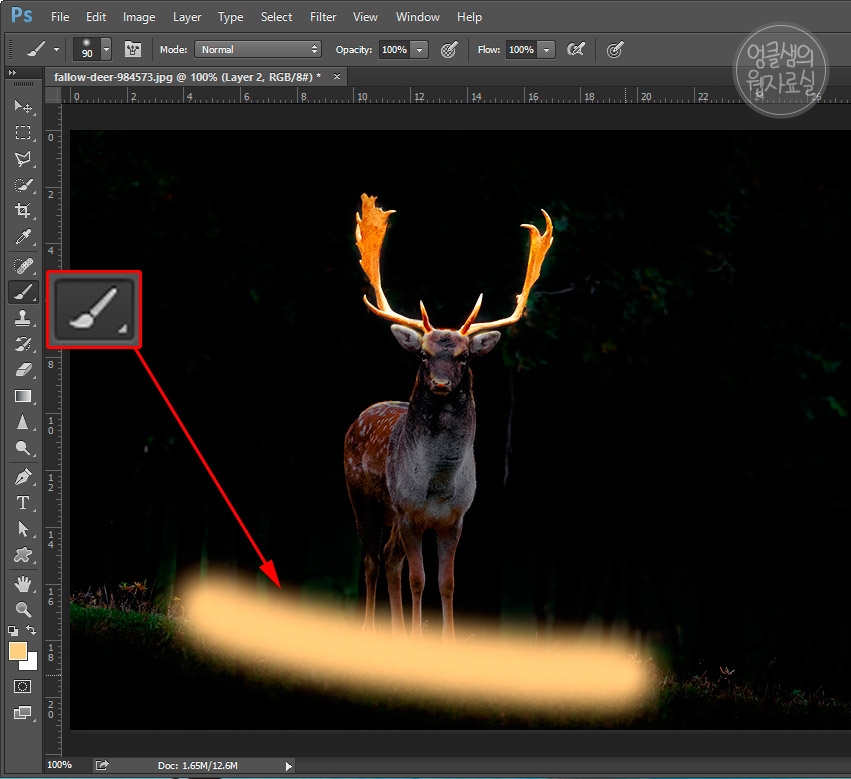The image size is (851, 779).
Task: Open the Help menu
Action: pyautogui.click(x=469, y=17)
